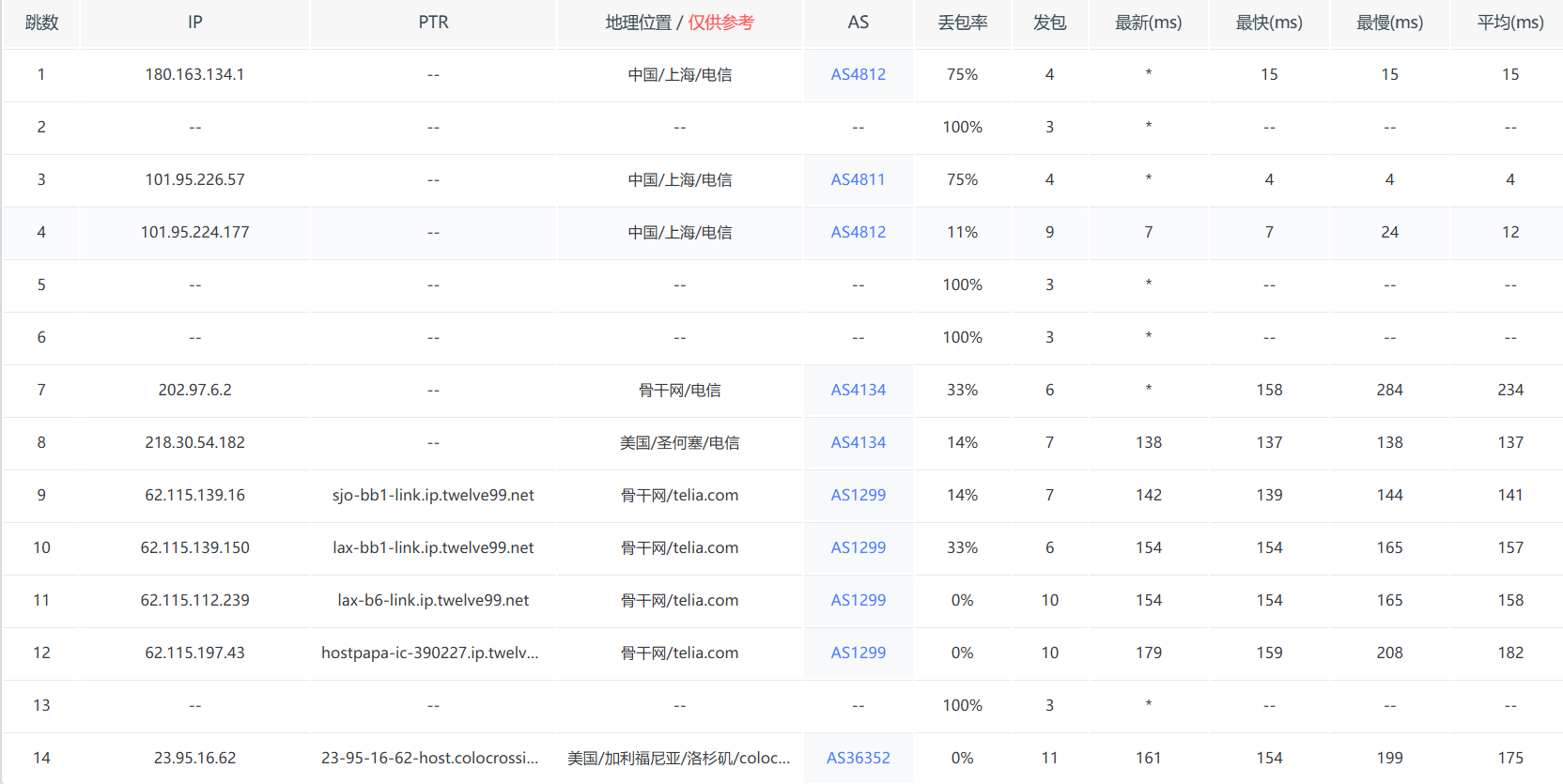This screenshot has height=784, width=1563.
Task: Open the AS4811 link for 101.95.226.57
Action: (x=858, y=179)
